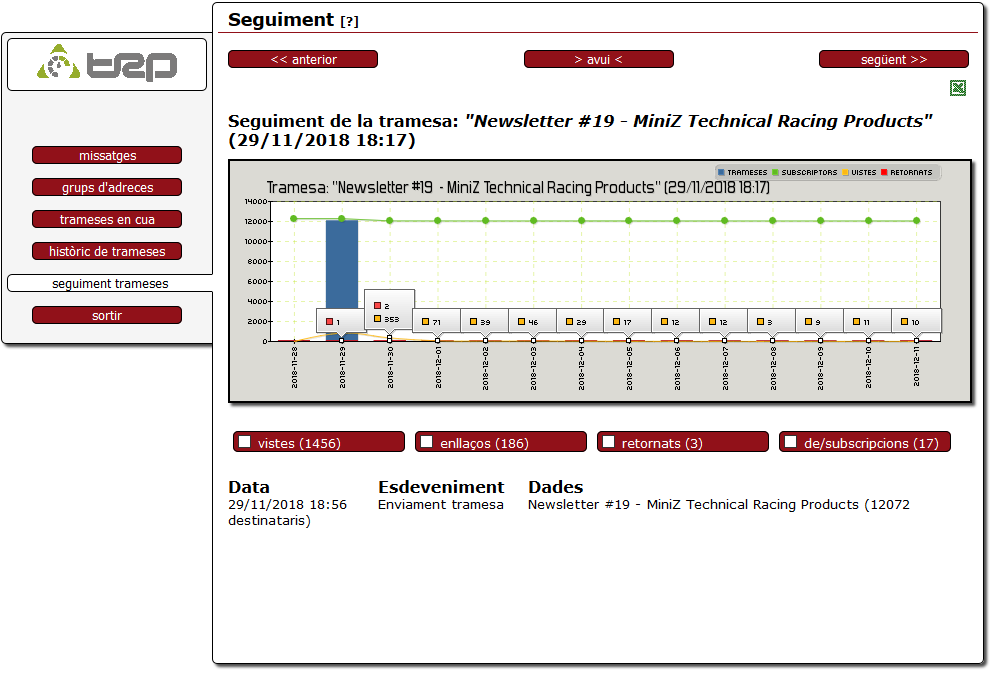This screenshot has height=674, width=997.
Task: Log out with the sortir button
Action: click(107, 315)
